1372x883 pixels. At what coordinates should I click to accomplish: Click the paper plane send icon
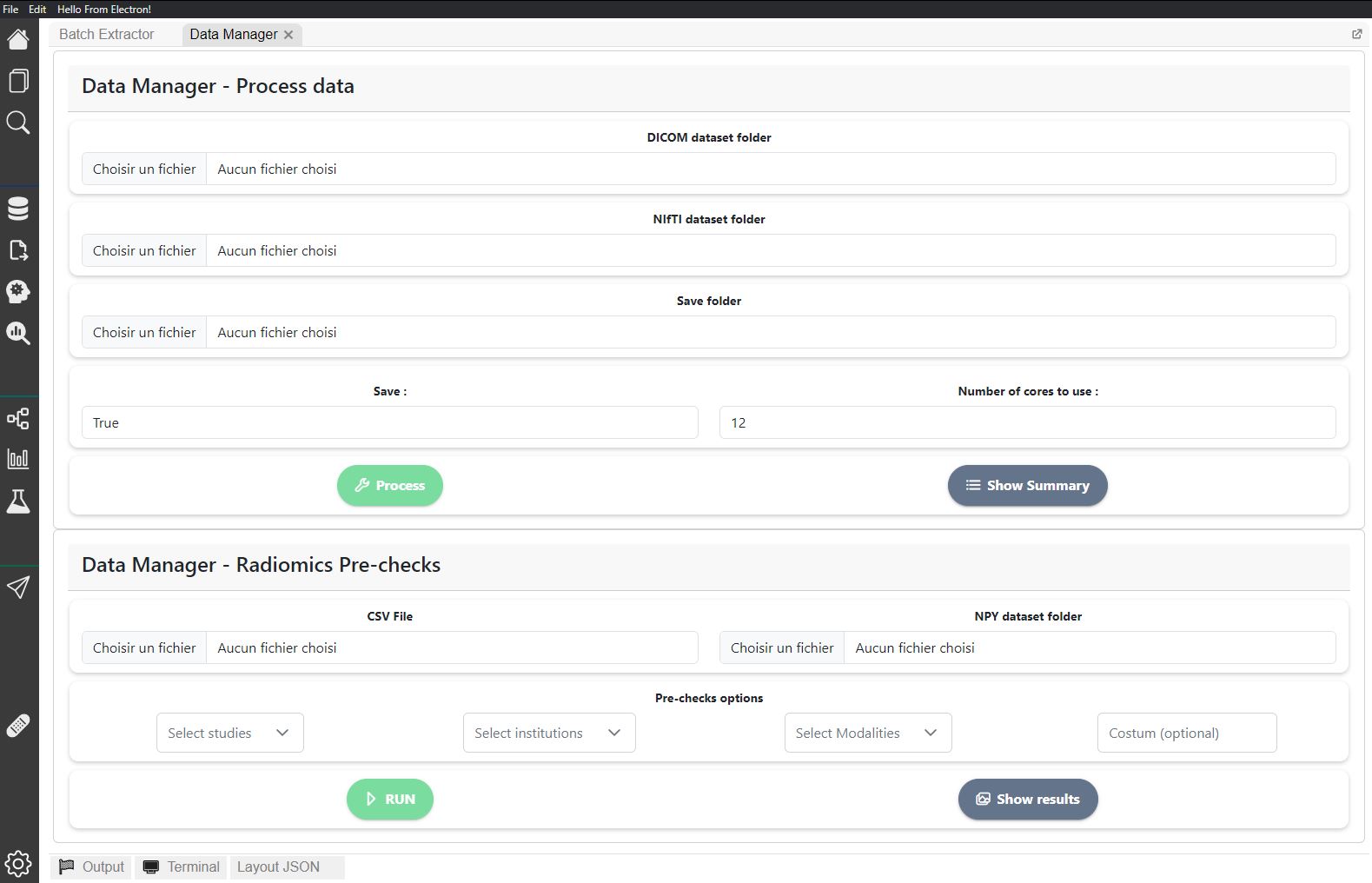click(18, 588)
